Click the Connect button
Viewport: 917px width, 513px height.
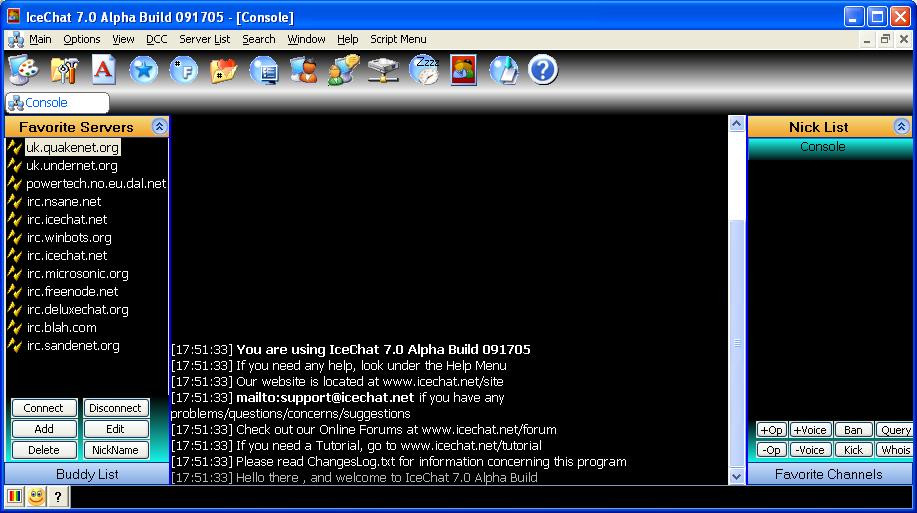click(44, 408)
